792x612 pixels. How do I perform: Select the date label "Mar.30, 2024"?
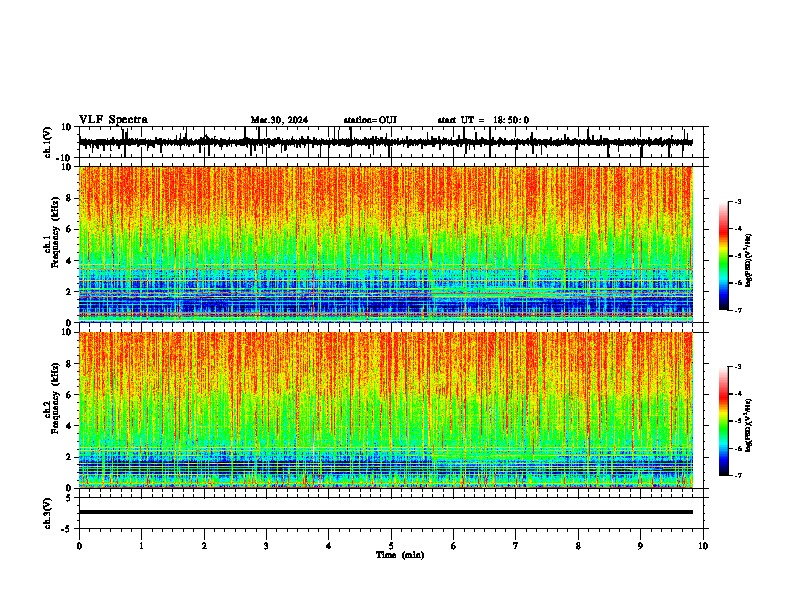point(279,120)
